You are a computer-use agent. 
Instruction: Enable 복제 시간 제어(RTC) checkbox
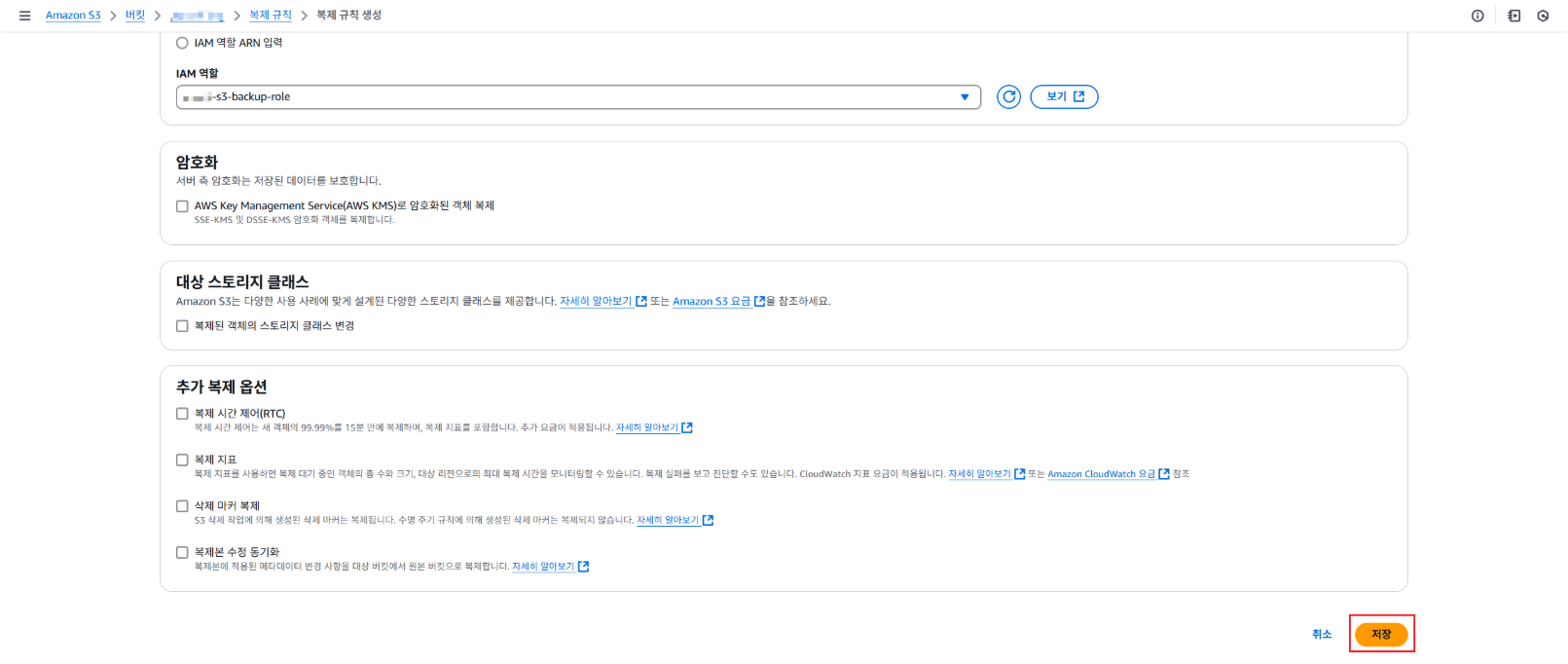click(x=182, y=414)
